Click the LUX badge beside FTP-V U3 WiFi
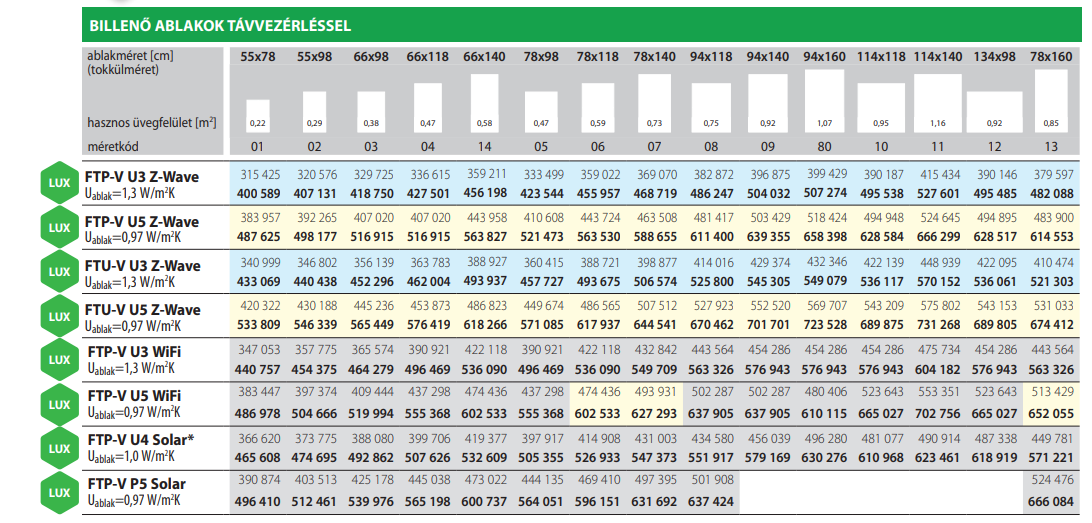 click(x=60, y=361)
